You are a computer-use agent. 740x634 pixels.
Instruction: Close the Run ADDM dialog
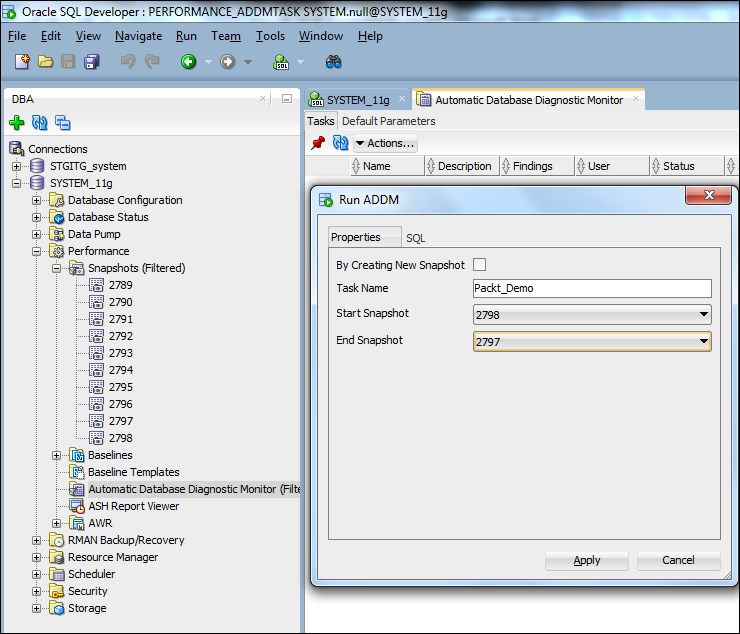(x=708, y=195)
